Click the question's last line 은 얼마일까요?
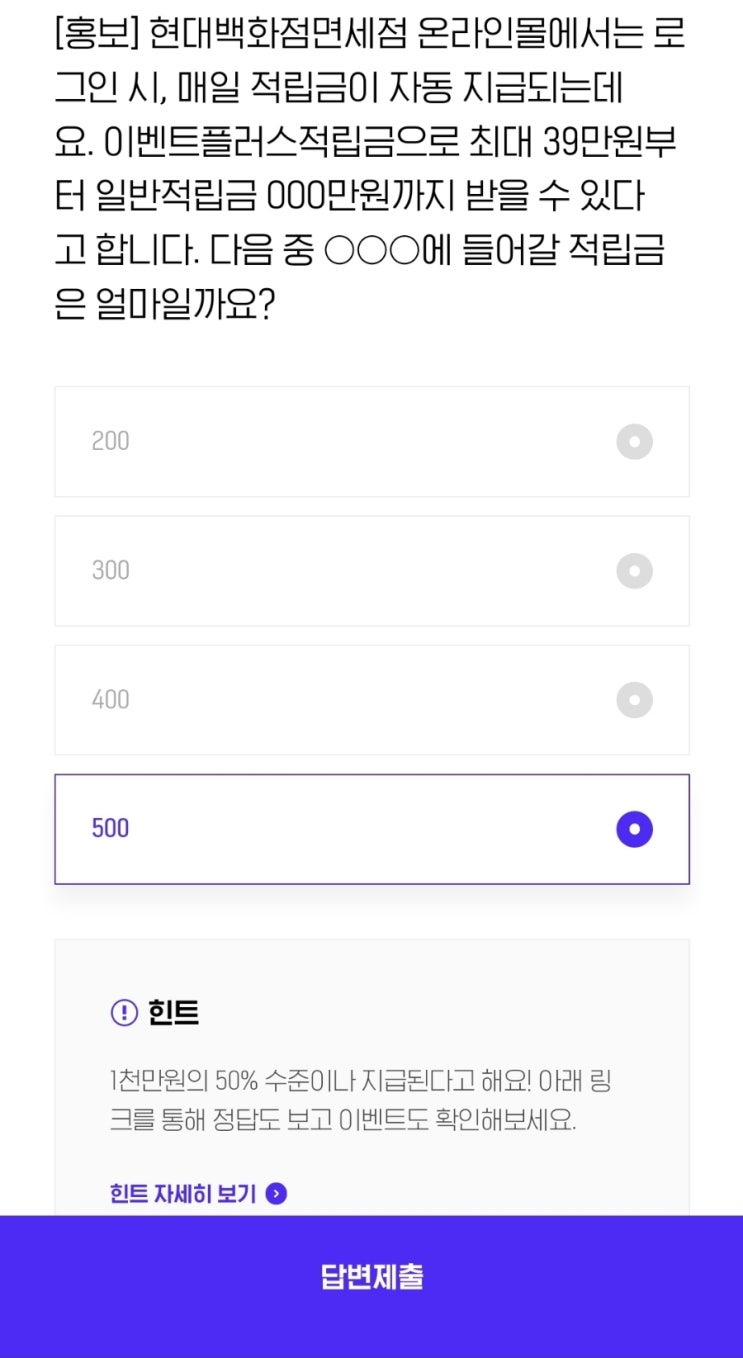The width and height of the screenshot is (743, 1358). 165,305
